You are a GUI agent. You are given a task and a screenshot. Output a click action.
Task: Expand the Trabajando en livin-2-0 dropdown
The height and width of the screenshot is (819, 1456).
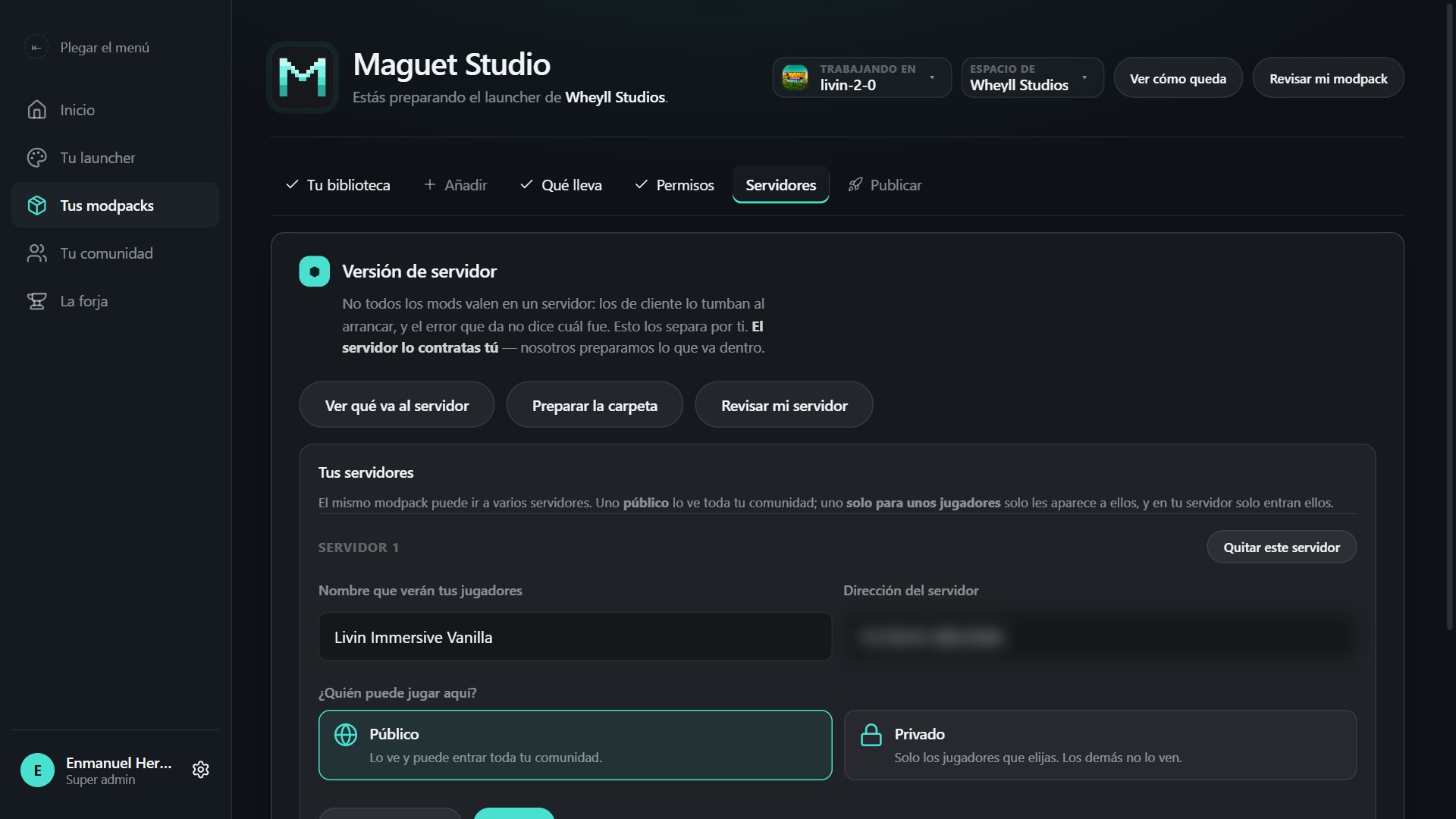[x=861, y=77]
